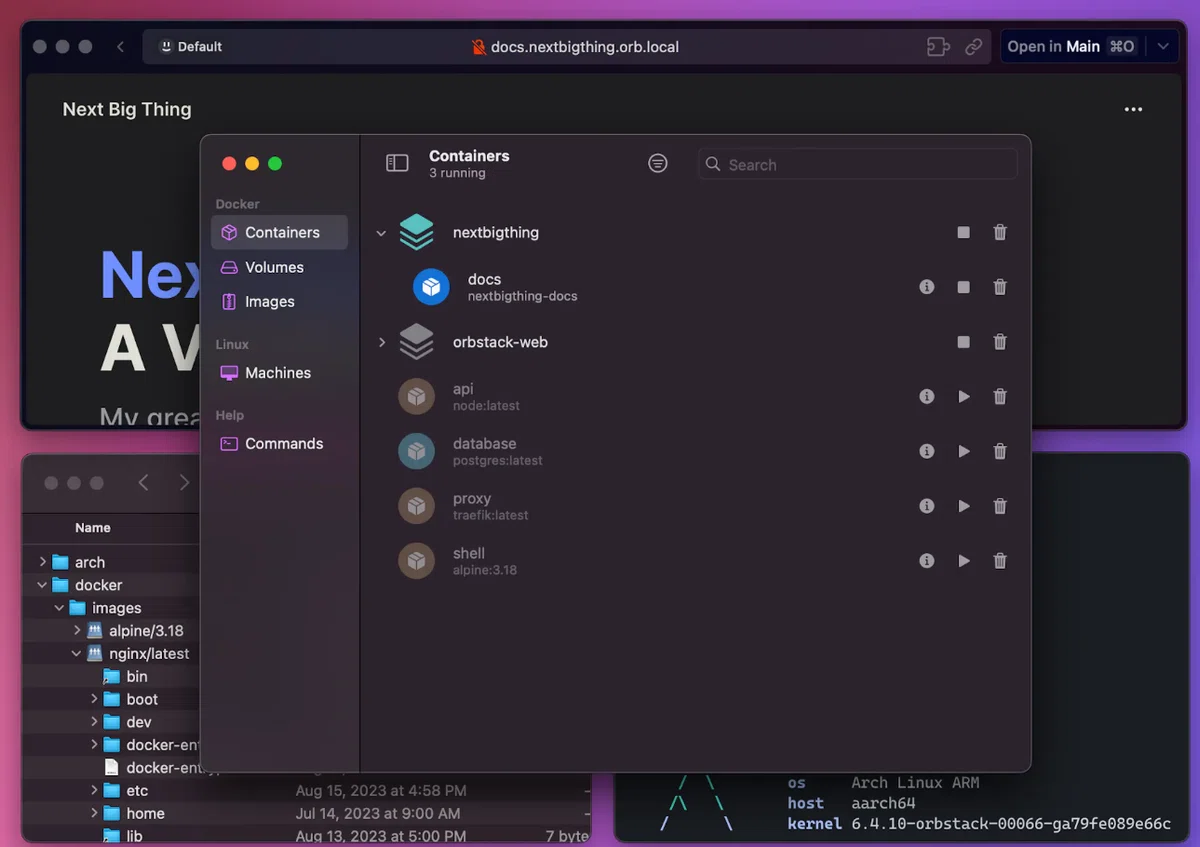Collapse the nextbigthing group

point(381,233)
